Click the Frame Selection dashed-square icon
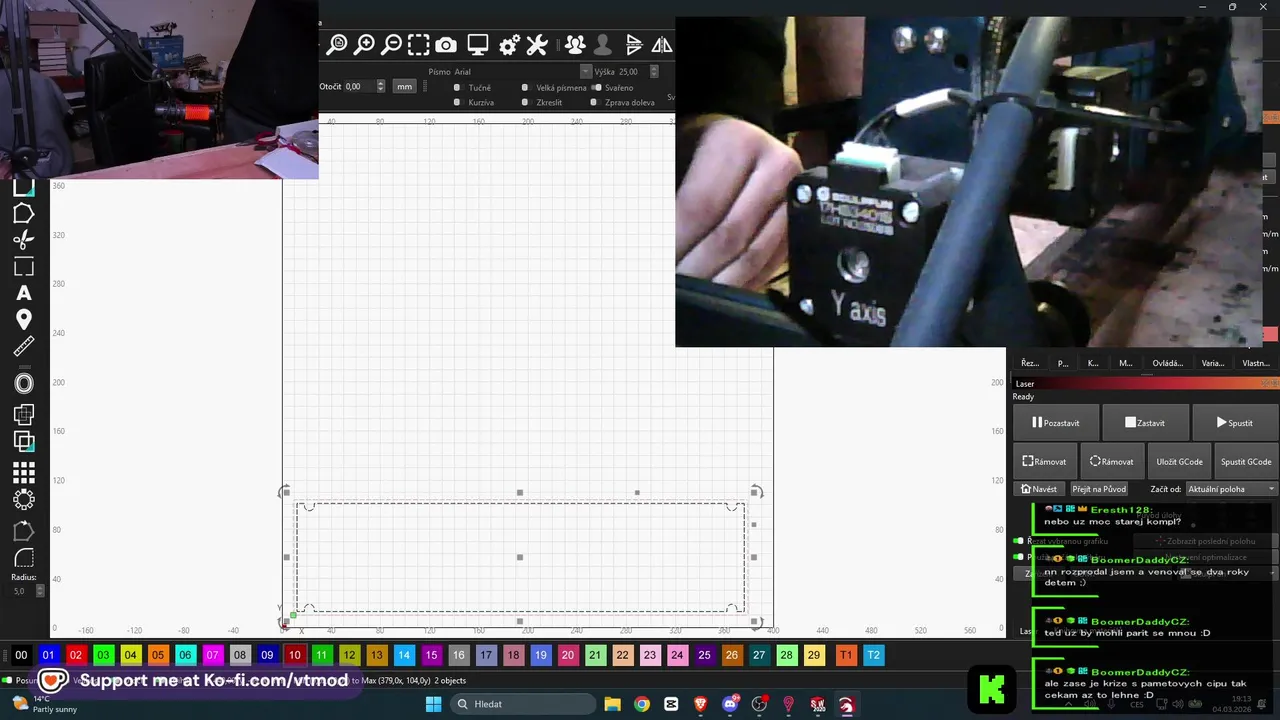Screen dimensions: 1280x720 (x=419, y=44)
